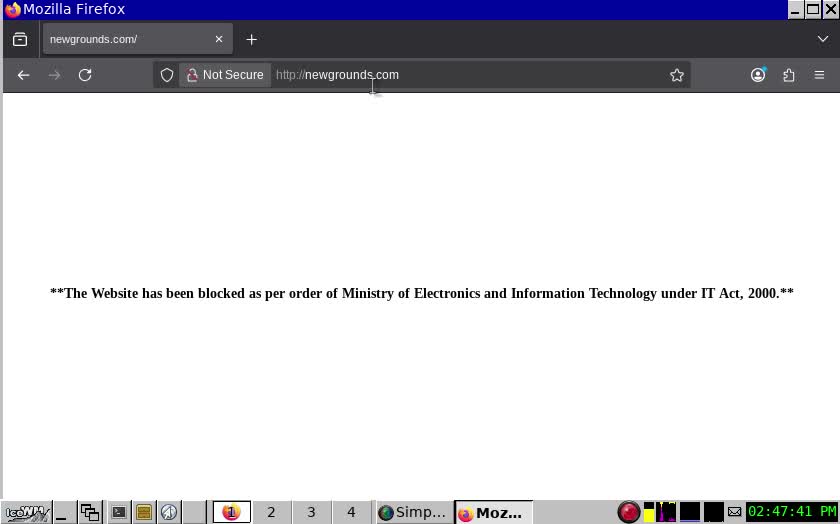The width and height of the screenshot is (840, 524).
Task: Maximize the Mozilla Firefox window
Action: (x=813, y=10)
